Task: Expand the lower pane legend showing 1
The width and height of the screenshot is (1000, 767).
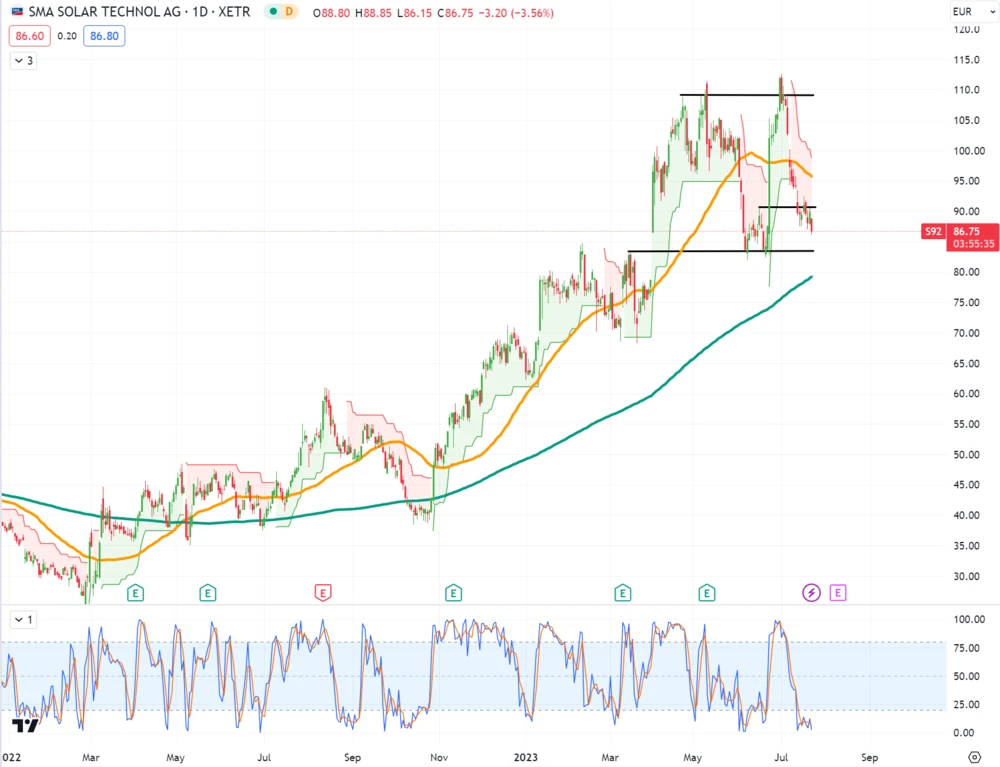Action: 23,620
